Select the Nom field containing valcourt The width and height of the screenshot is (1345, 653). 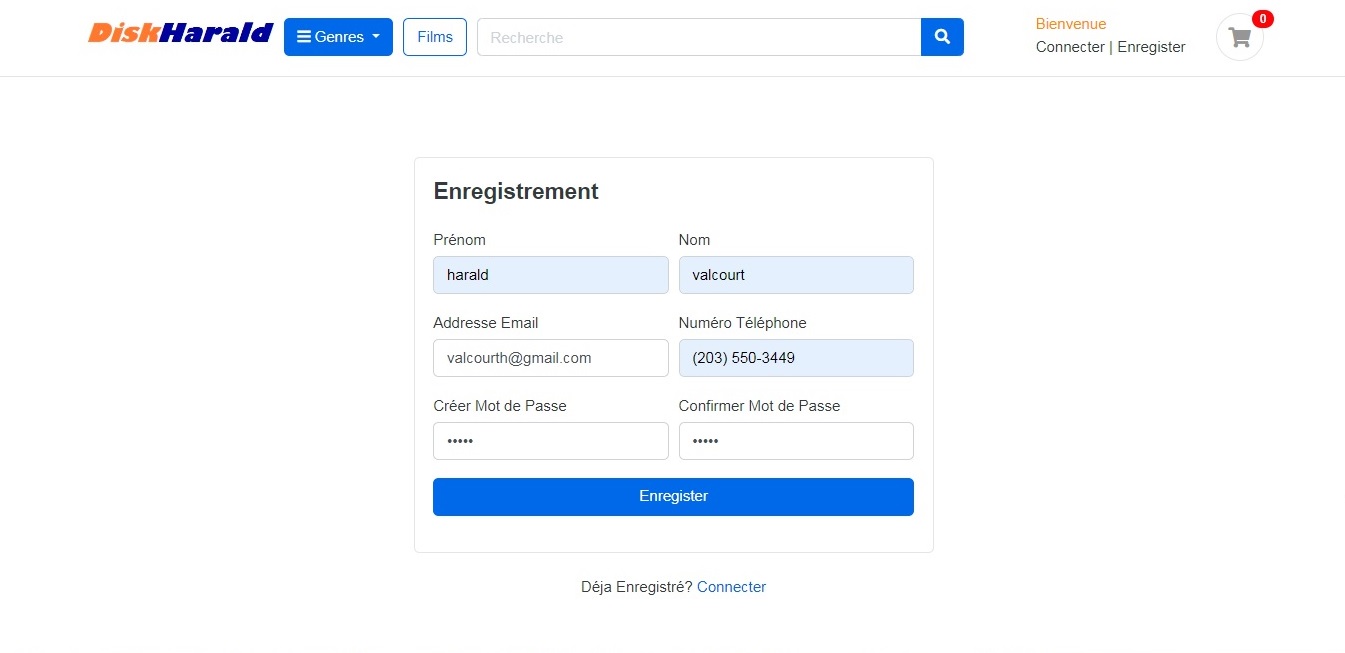pos(796,275)
